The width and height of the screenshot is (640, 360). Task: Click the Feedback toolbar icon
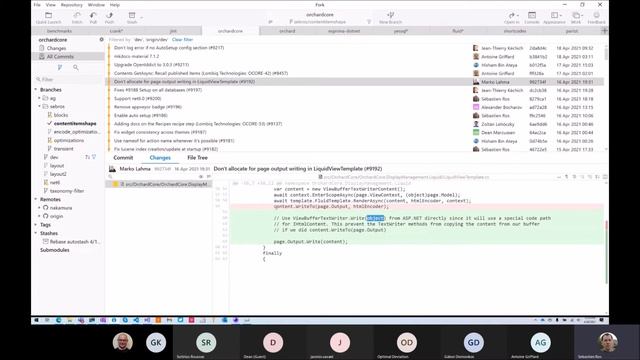tap(596, 16)
